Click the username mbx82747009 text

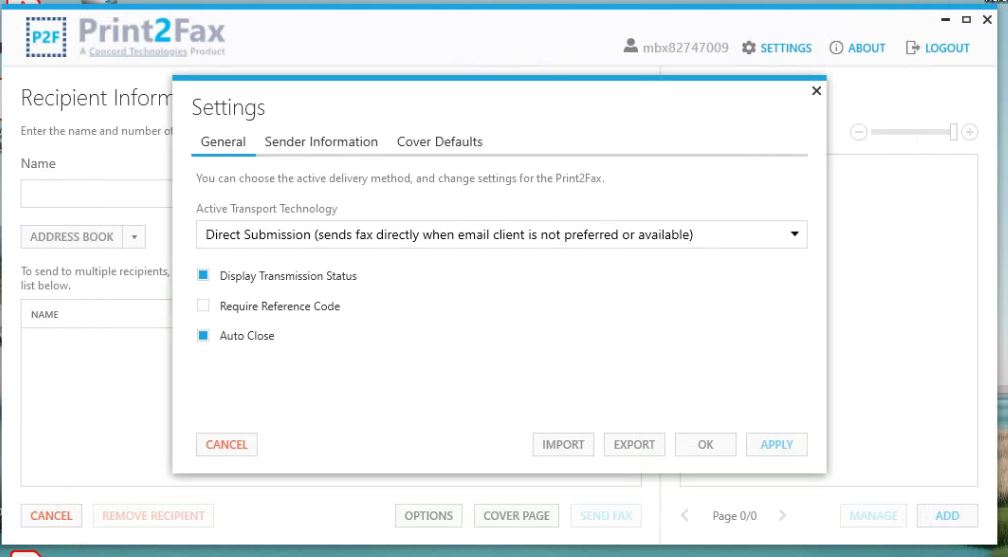coord(685,48)
